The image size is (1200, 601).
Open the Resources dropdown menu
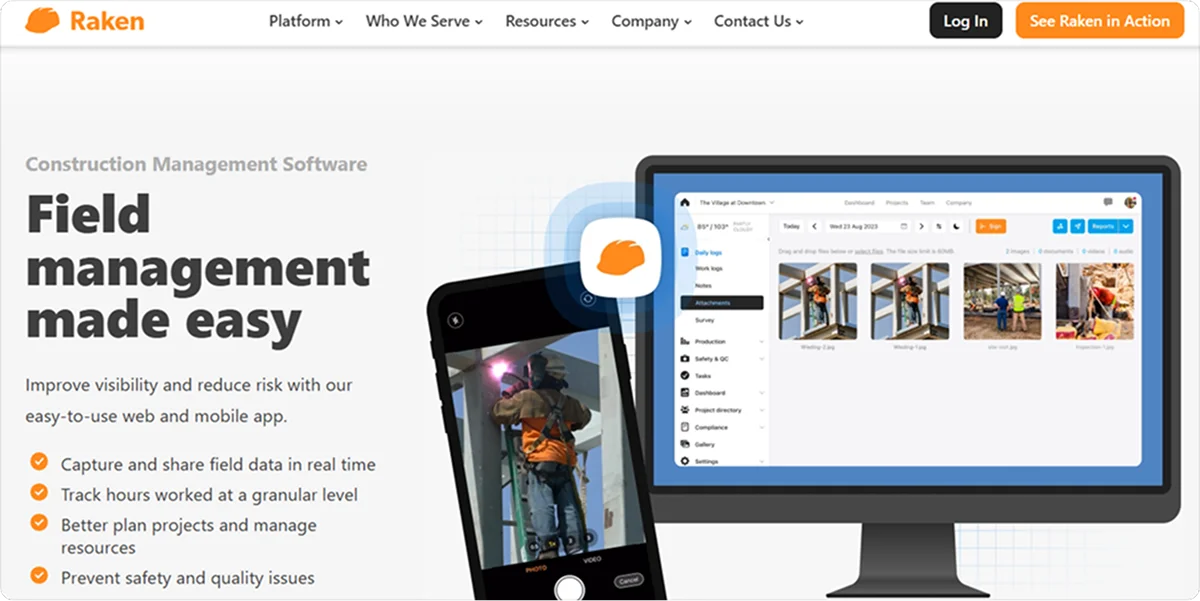pyautogui.click(x=547, y=21)
